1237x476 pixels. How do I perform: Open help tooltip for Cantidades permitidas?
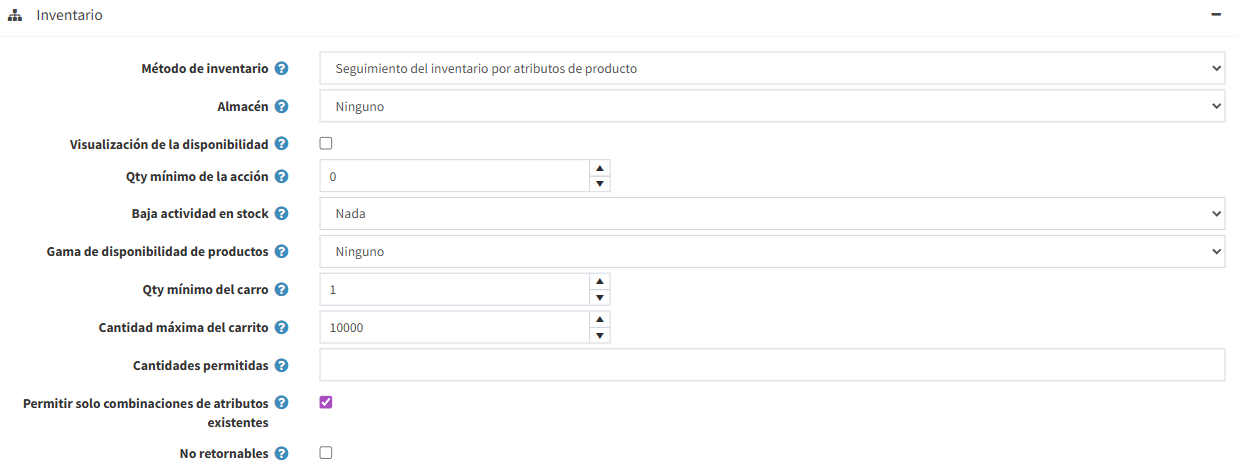click(x=282, y=365)
